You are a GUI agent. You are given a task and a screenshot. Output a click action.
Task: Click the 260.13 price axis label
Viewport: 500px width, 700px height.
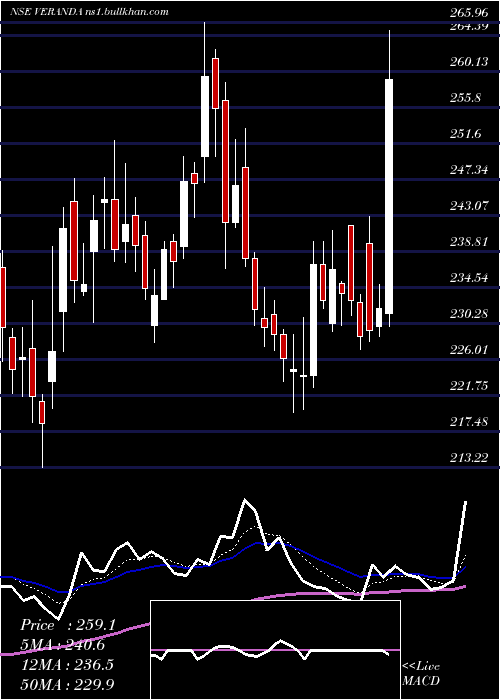click(469, 62)
